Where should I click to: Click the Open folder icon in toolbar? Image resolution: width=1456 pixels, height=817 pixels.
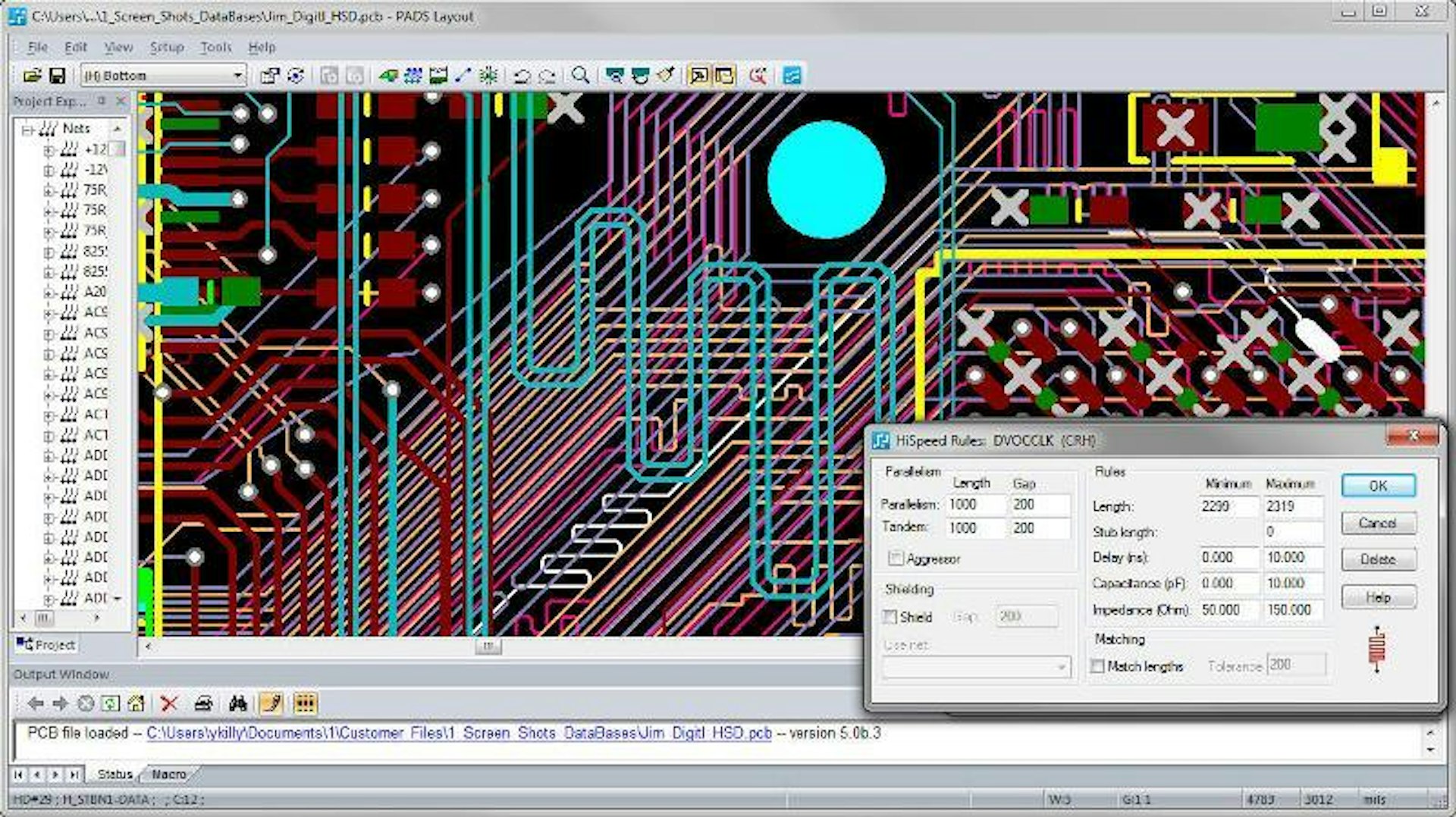click(x=32, y=76)
